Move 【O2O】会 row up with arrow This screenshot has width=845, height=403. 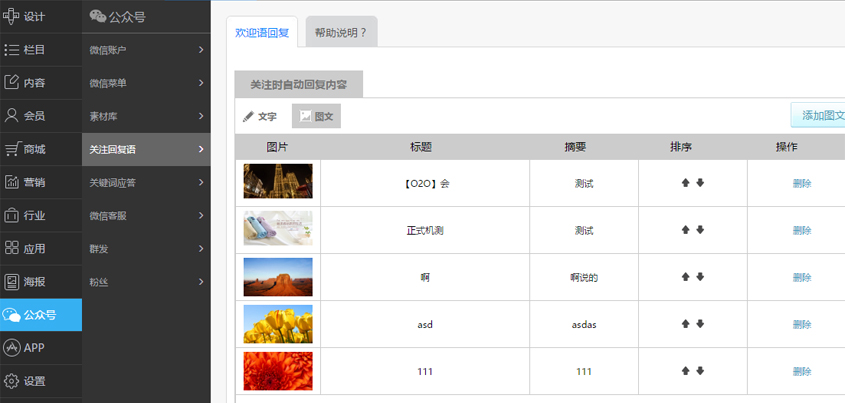tap(686, 183)
